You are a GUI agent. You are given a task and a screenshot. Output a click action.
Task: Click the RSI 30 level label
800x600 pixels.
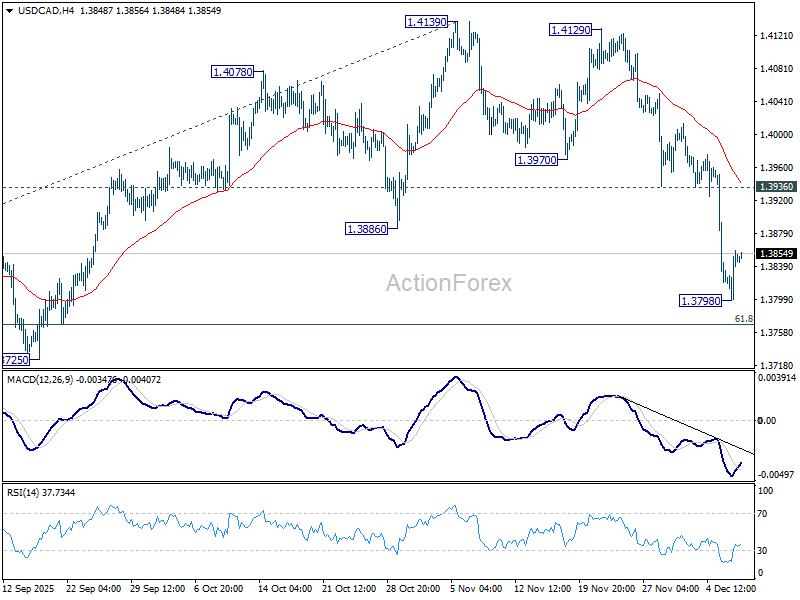click(762, 551)
